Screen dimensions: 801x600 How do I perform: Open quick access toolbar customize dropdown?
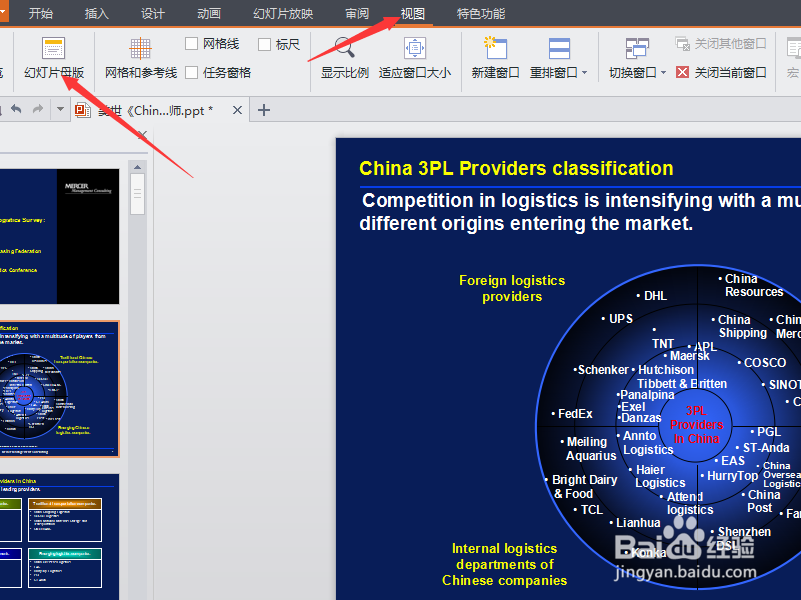click(60, 109)
